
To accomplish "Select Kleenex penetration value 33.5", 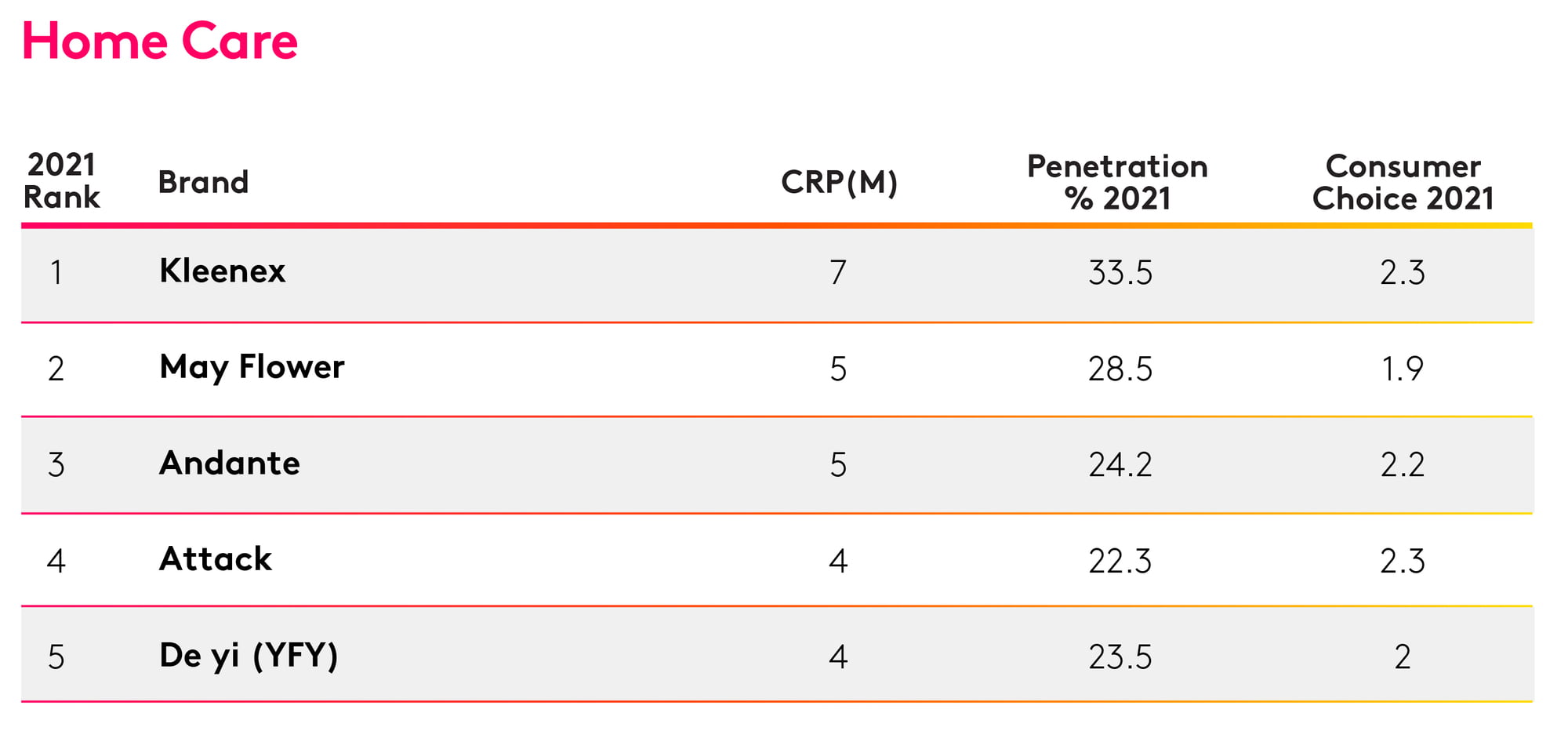I will (x=1120, y=273).
